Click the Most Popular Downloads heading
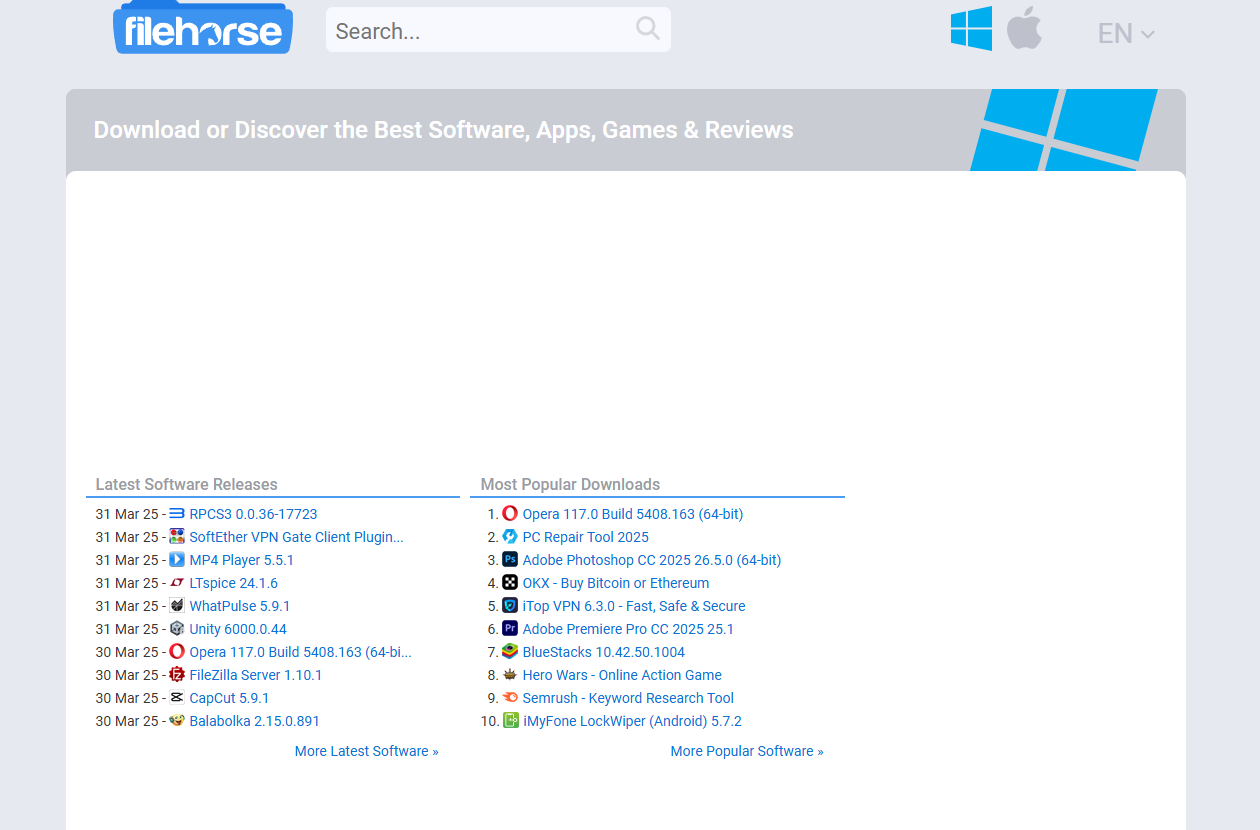The image size is (1260, 830). point(570,484)
